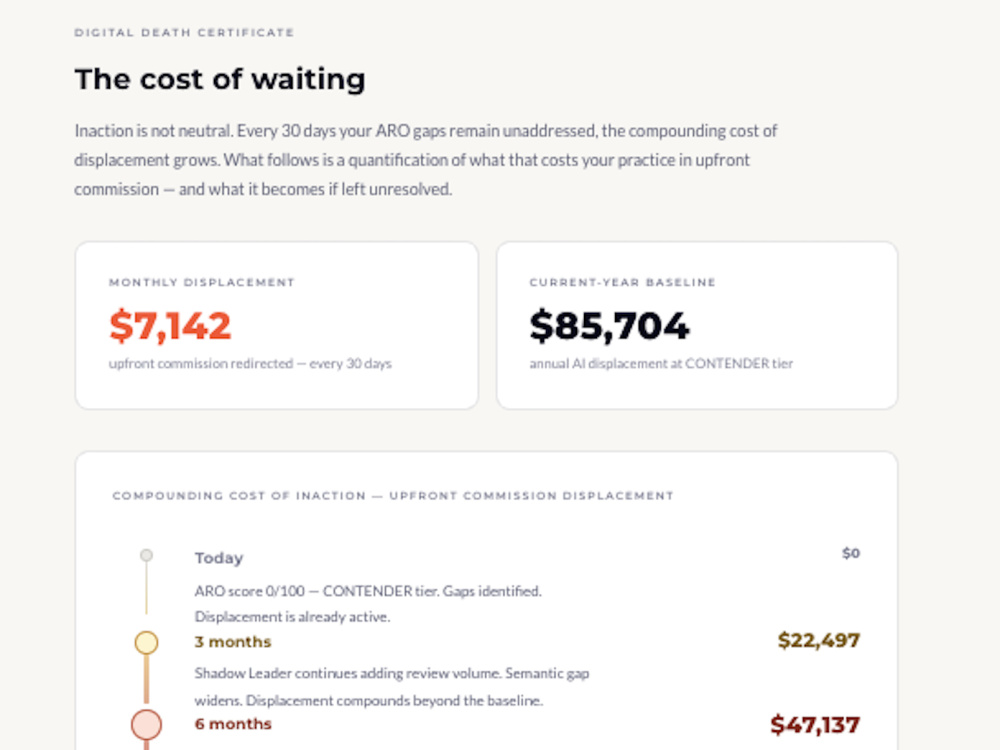This screenshot has height=750, width=1000.
Task: Click the "Inaction is not neutral" intro paragraph
Action: pyautogui.click(x=425, y=160)
